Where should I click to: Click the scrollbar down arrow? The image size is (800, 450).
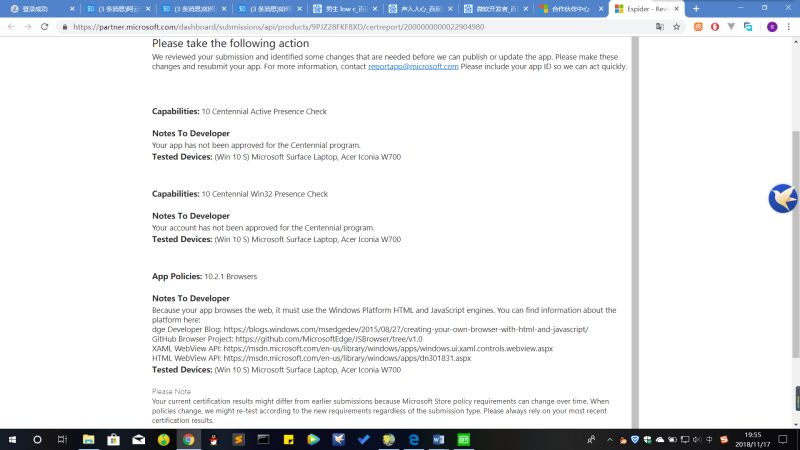pyautogui.click(x=795, y=424)
